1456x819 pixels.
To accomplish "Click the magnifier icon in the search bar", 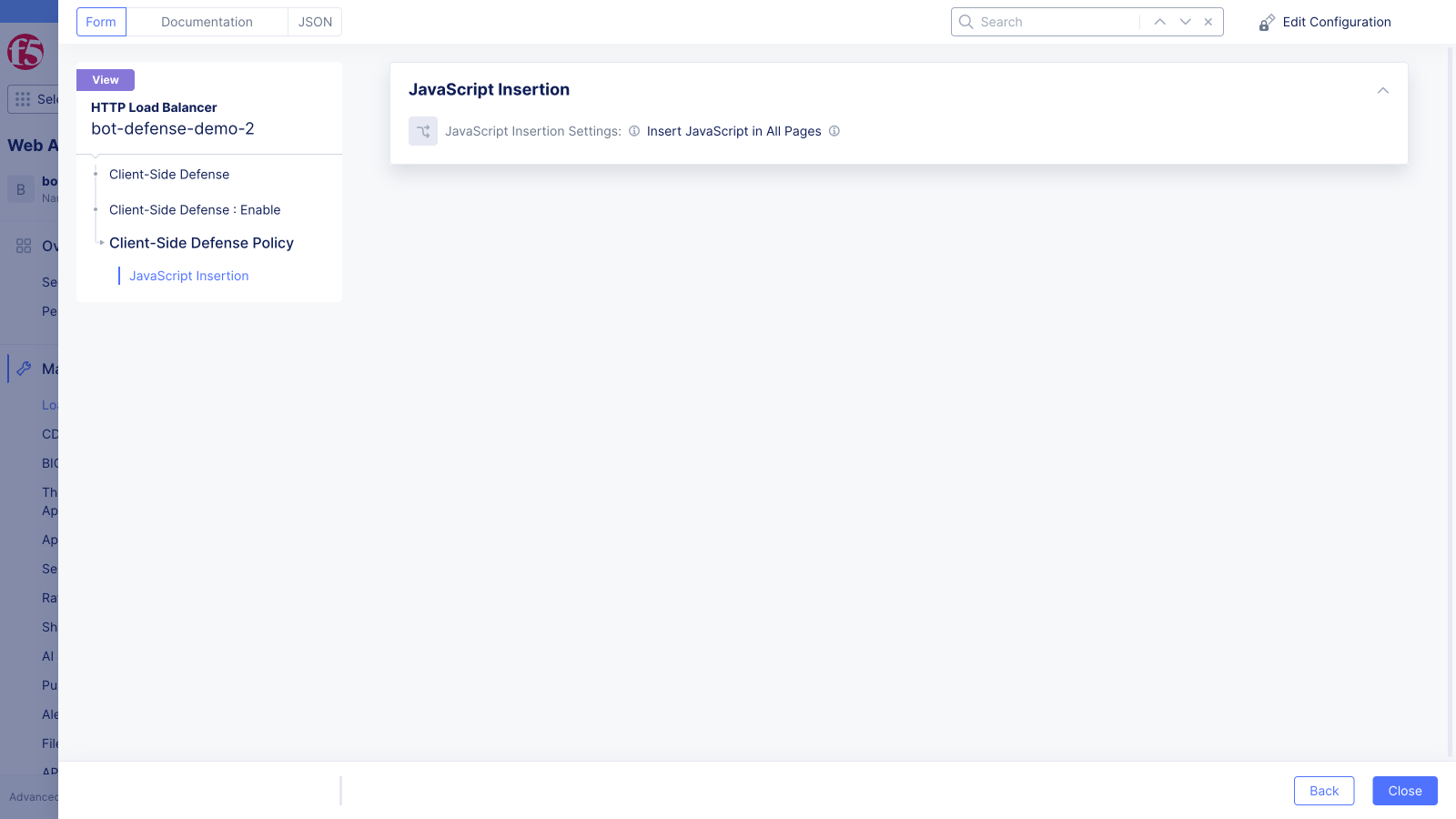I will (966, 21).
